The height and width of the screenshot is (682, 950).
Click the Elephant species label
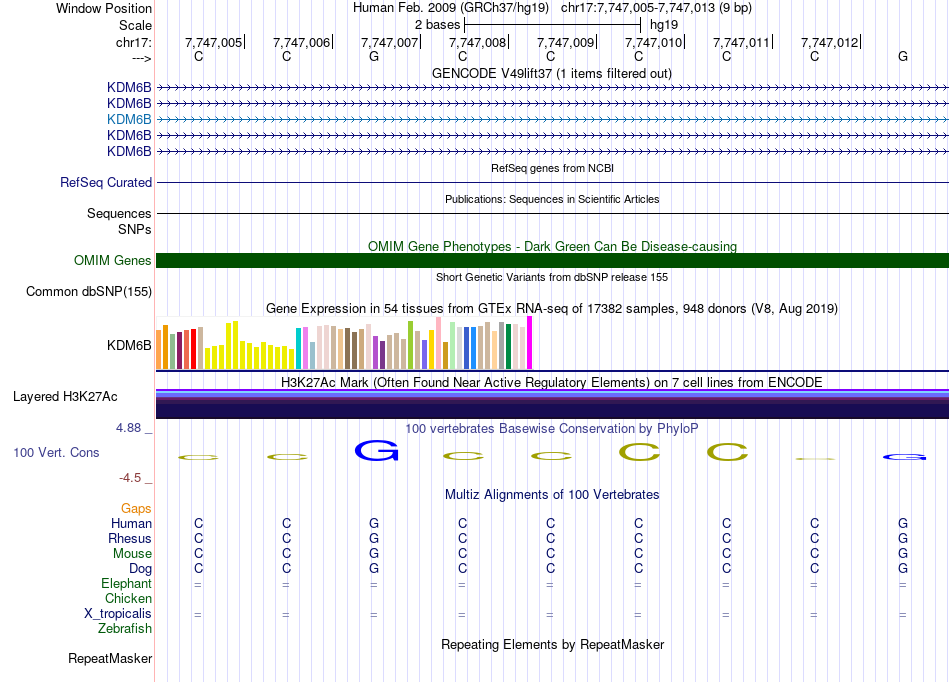coord(126,583)
